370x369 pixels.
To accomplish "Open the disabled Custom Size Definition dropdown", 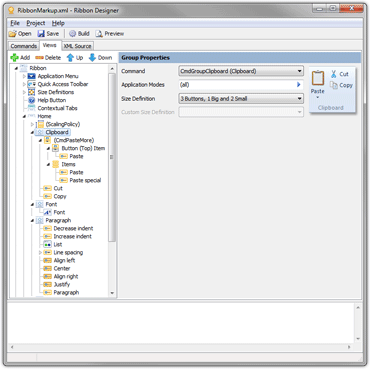I will click(241, 112).
